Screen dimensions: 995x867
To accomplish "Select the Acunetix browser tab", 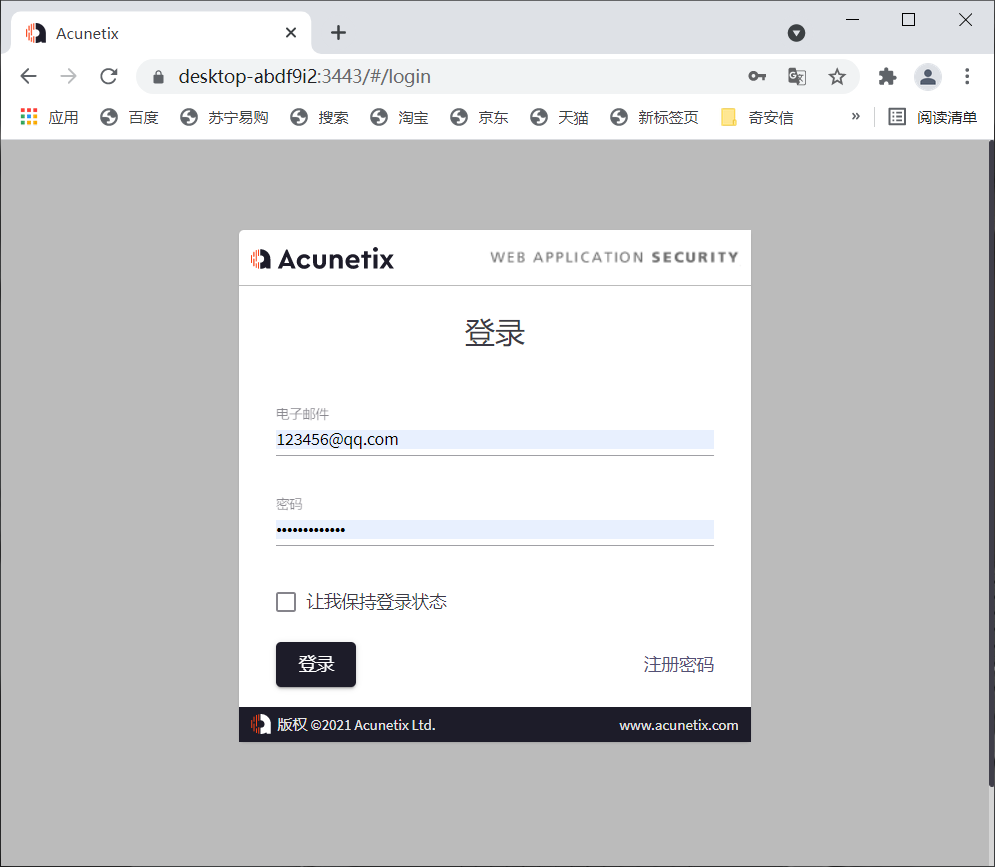I will pyautogui.click(x=159, y=33).
